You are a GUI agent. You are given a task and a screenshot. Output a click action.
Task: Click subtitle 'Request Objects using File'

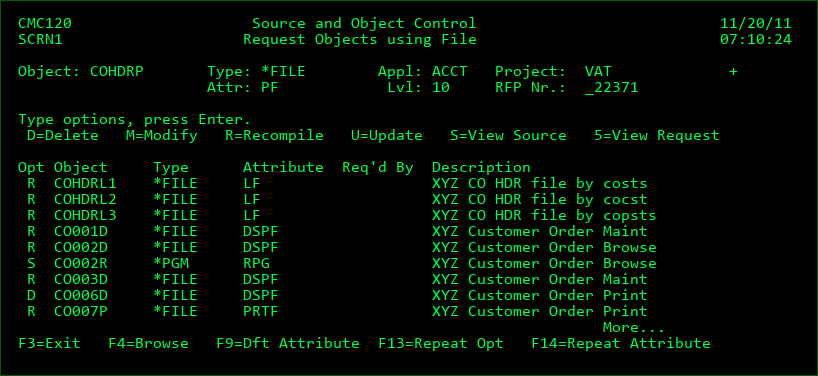tap(360, 40)
